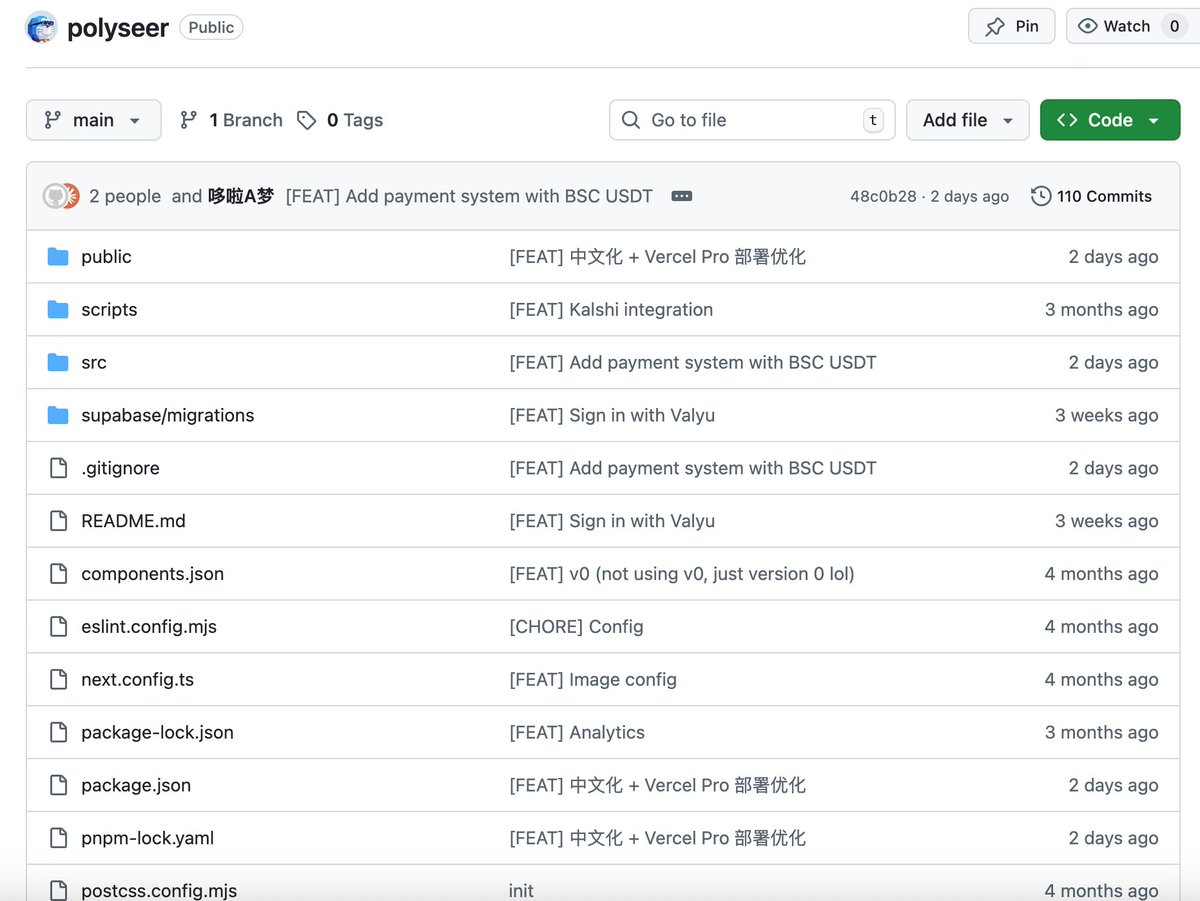
Task: Click the file icon beside package.json
Action: [x=57, y=785]
